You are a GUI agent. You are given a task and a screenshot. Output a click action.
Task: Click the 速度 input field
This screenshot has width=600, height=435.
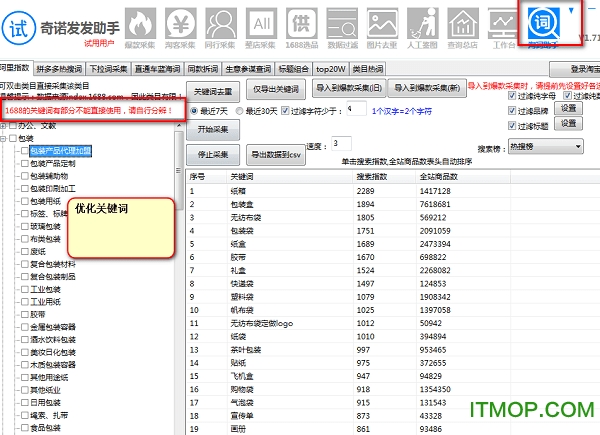click(x=341, y=143)
